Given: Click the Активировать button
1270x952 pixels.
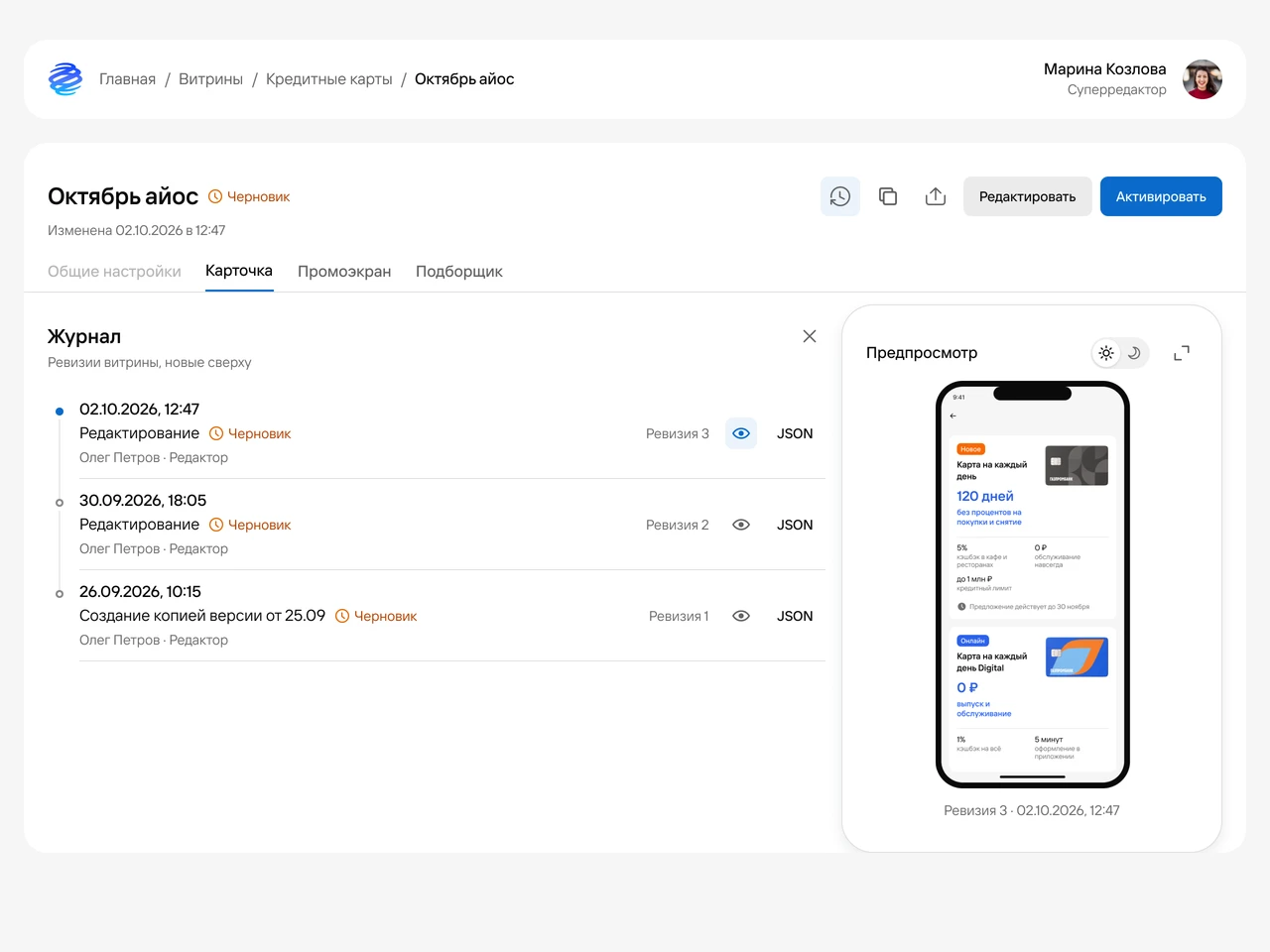Looking at the screenshot, I should 1161,196.
